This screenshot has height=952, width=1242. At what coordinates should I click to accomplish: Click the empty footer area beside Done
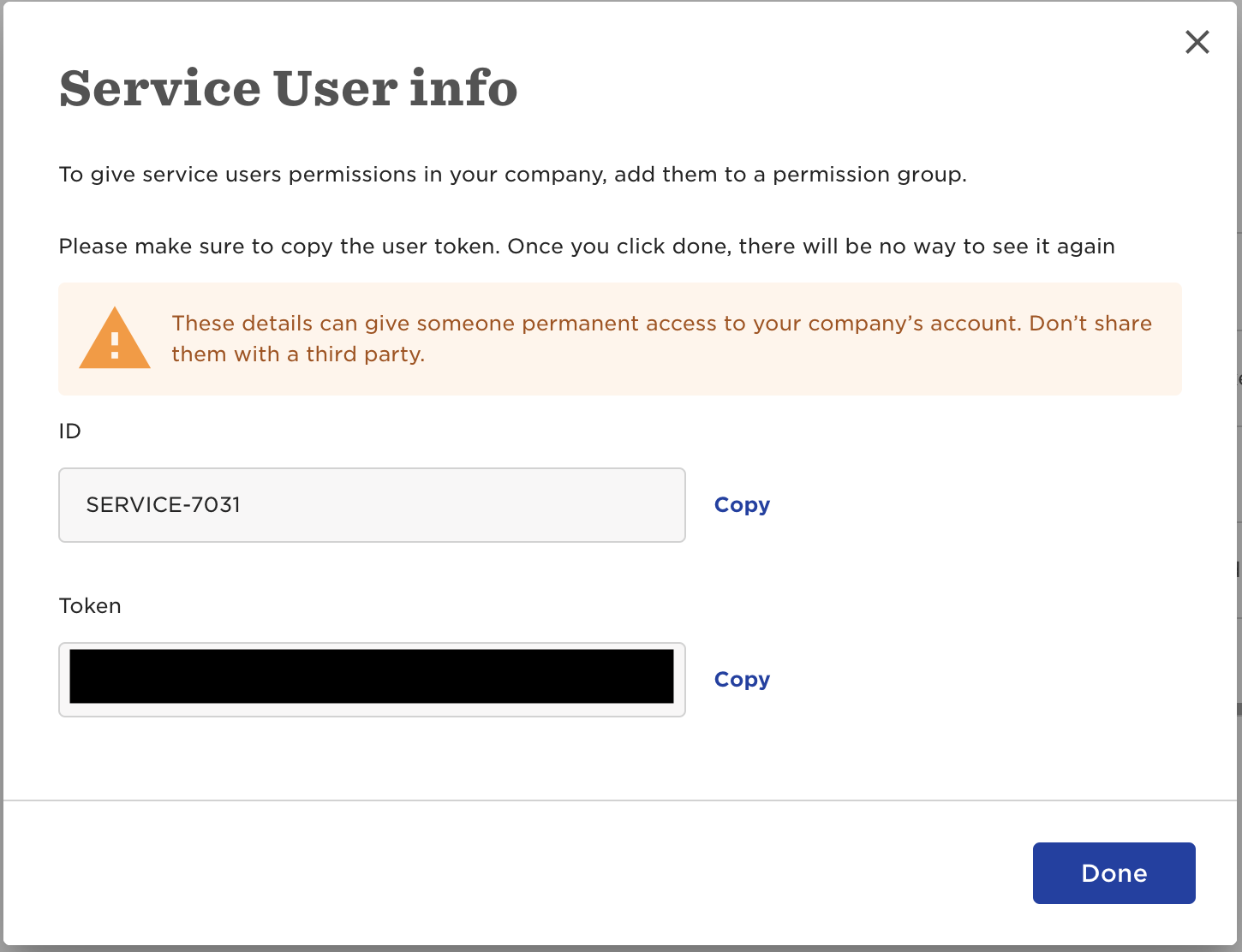514,873
